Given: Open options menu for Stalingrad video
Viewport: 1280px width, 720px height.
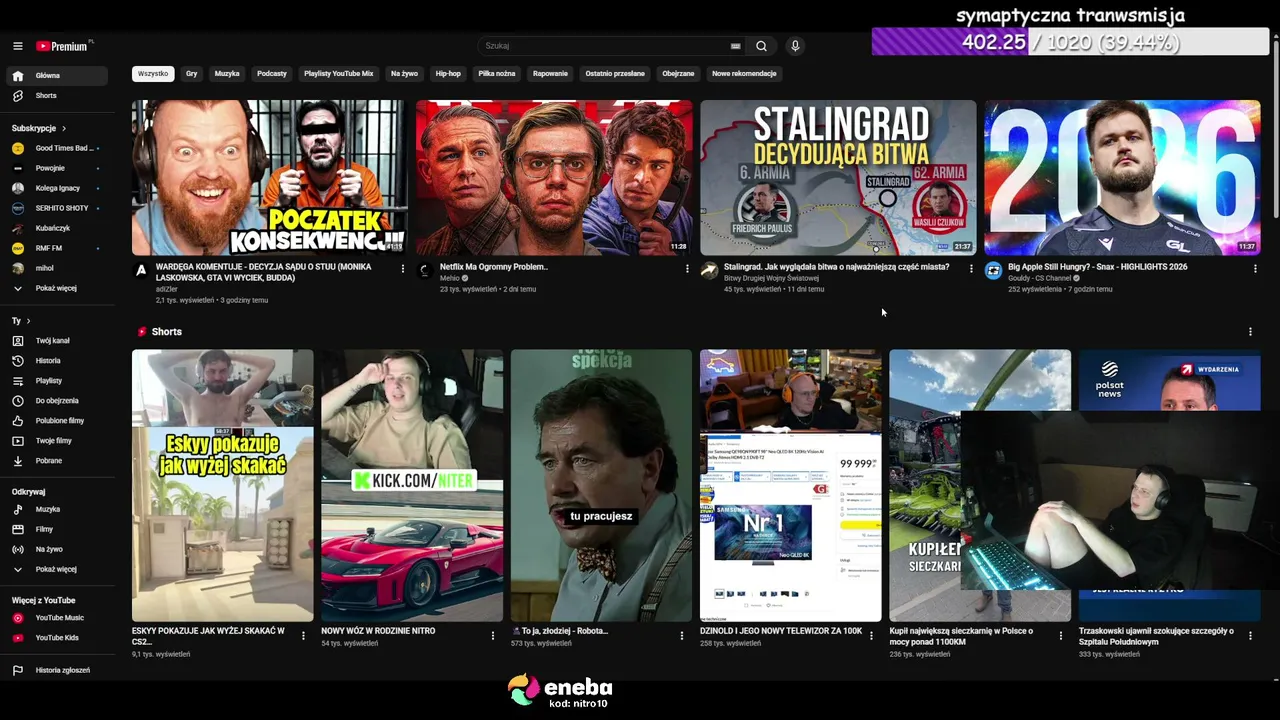Looking at the screenshot, I should (971, 268).
